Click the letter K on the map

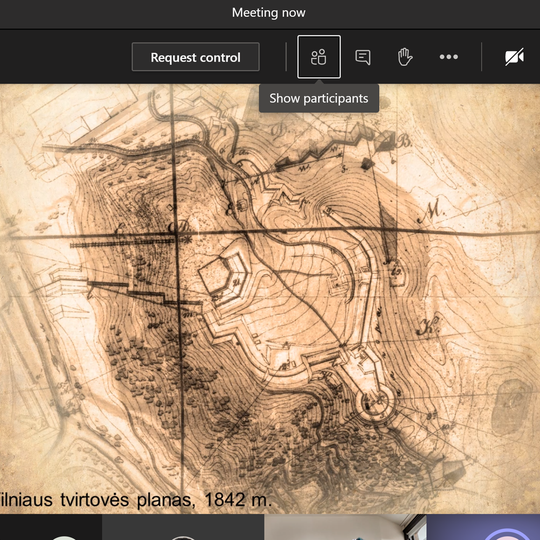(x=428, y=324)
